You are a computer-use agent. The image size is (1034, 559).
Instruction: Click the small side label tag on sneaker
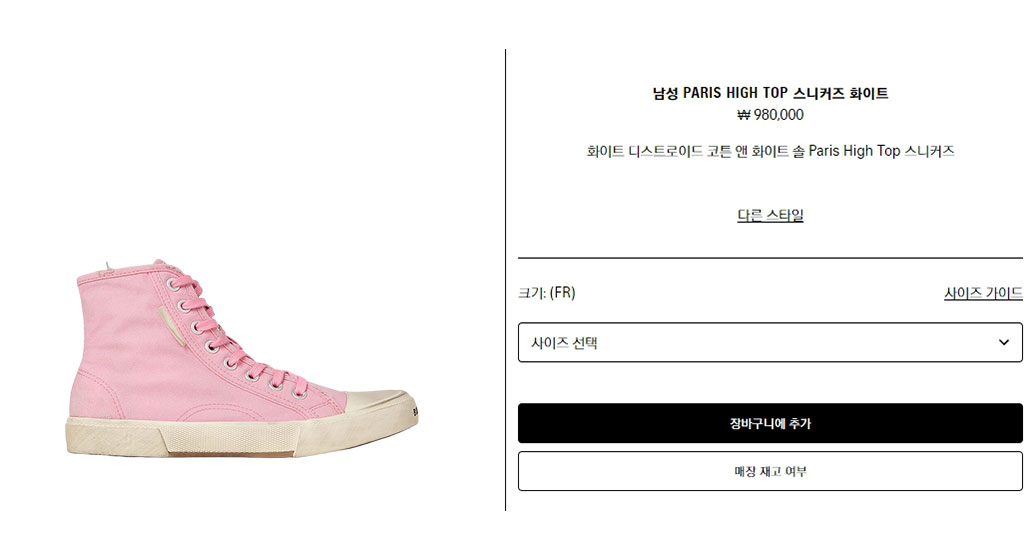pyautogui.click(x=170, y=326)
